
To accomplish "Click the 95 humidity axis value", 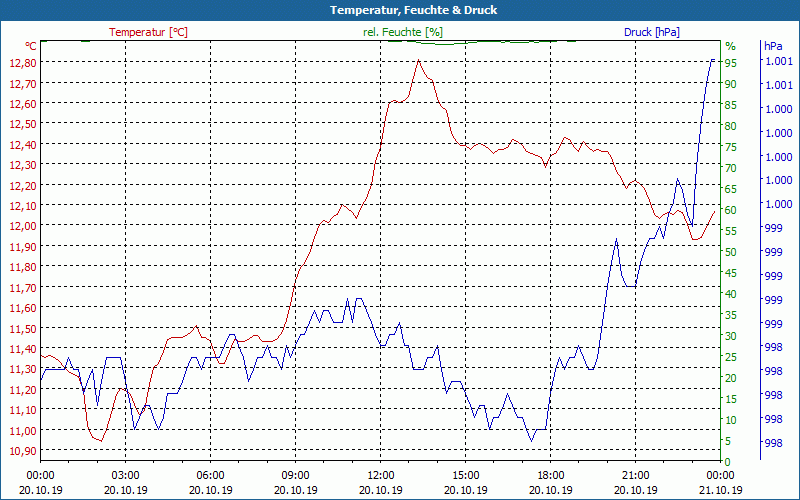I will coord(731,63).
